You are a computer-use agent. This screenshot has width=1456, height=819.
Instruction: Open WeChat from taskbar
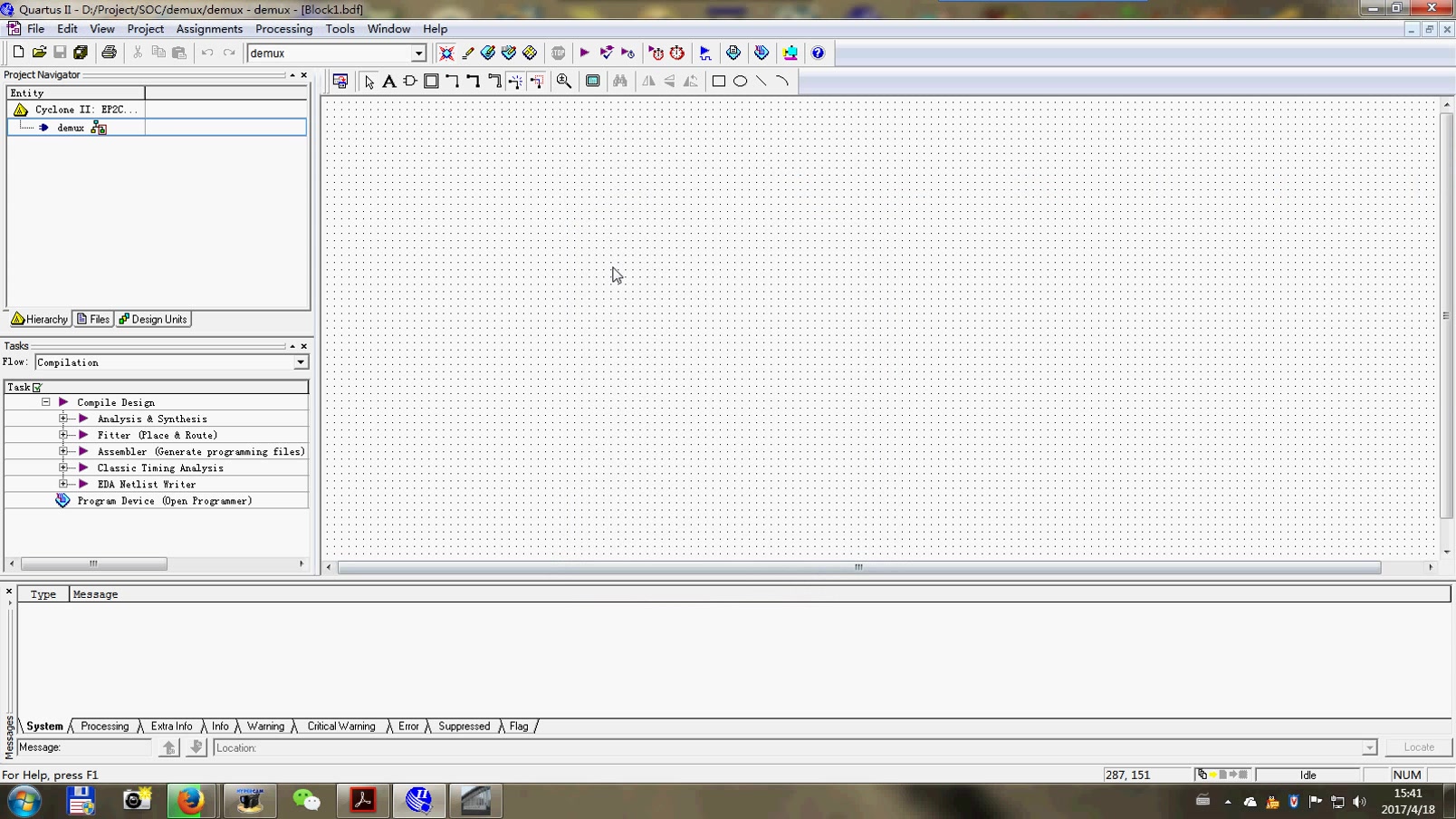[x=306, y=801]
